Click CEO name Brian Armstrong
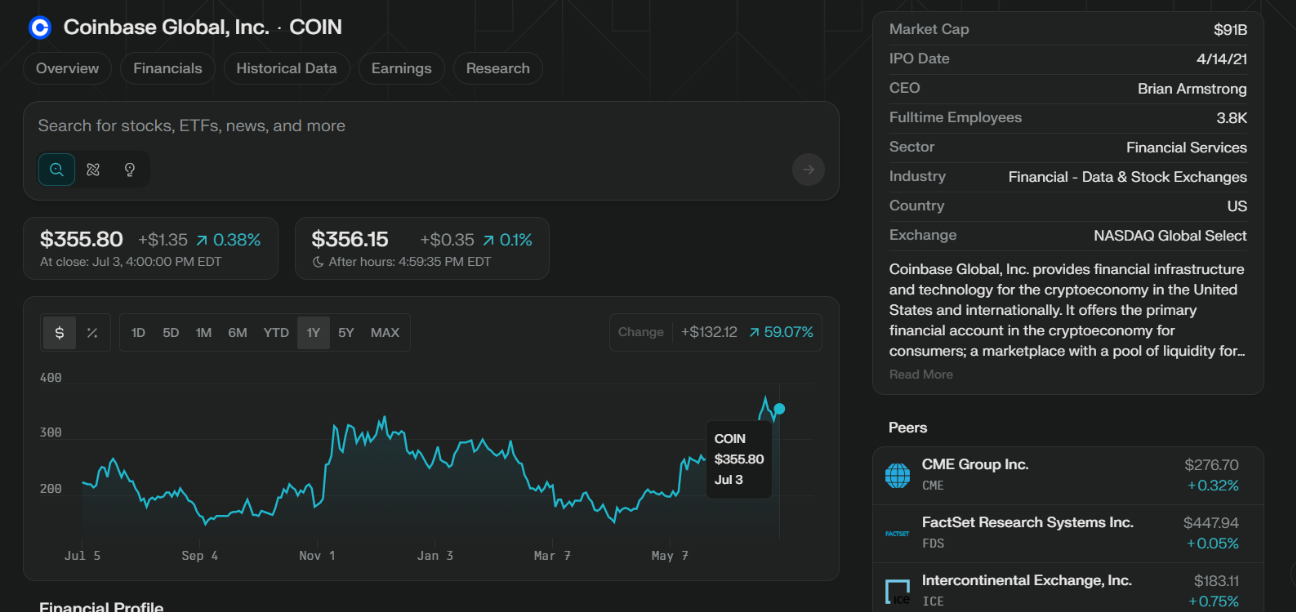 [1192, 88]
